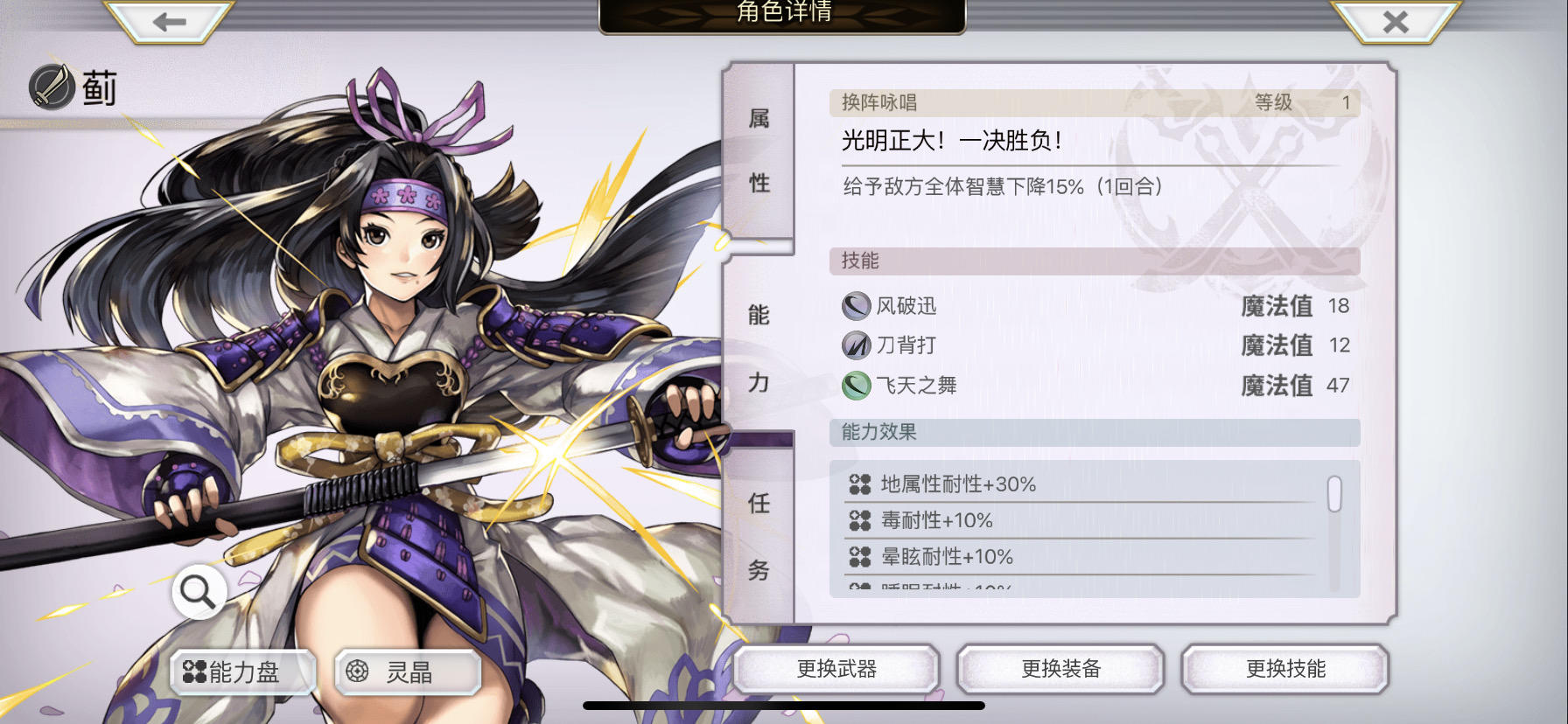Tap the icon beside 毒耐性+10%
Viewport: 1568px width, 724px height.
click(x=860, y=521)
